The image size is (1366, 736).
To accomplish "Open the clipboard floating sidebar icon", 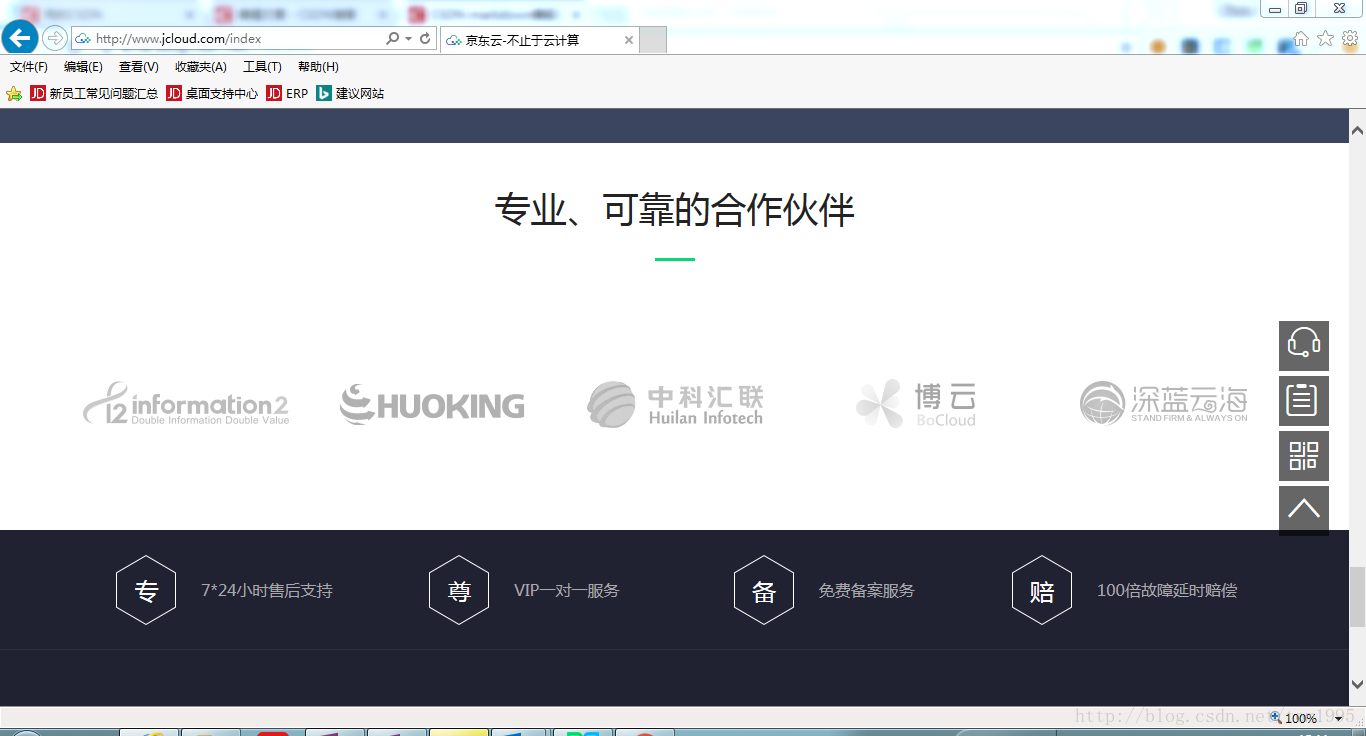I will [1304, 401].
